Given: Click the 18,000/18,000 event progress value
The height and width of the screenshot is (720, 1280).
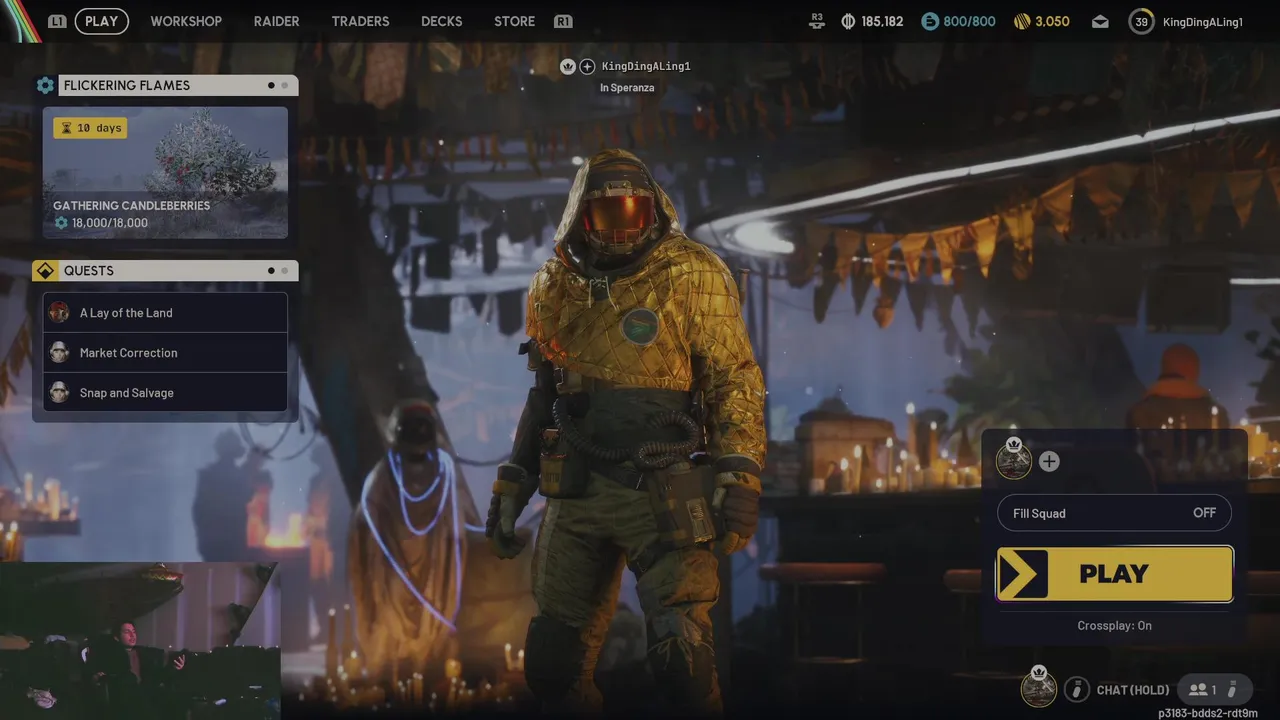Looking at the screenshot, I should tap(110, 223).
